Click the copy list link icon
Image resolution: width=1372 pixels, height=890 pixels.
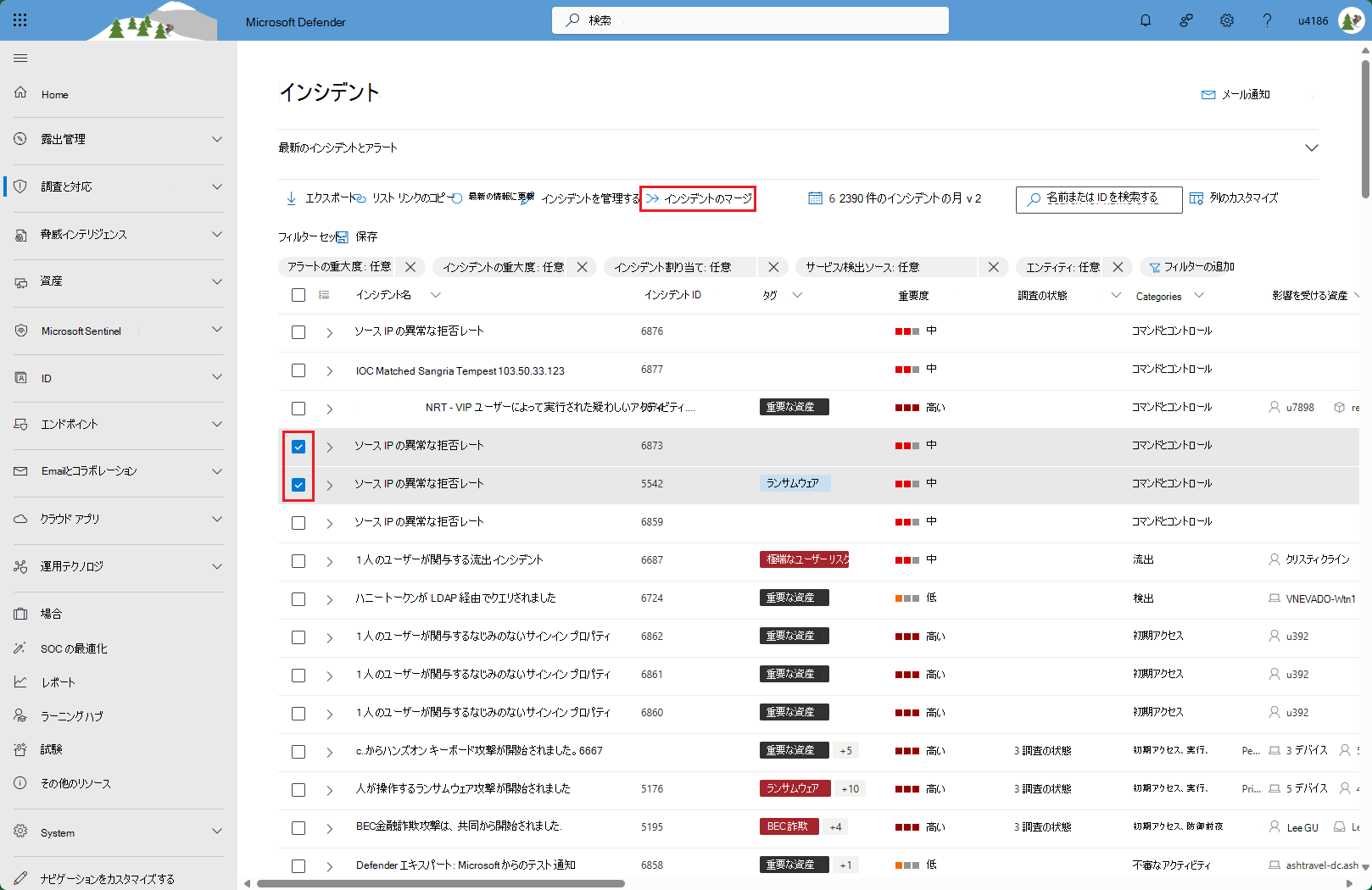pos(360,198)
